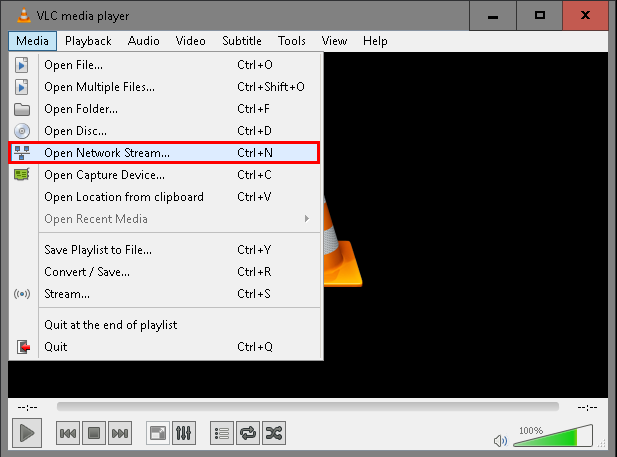The width and height of the screenshot is (617, 457).
Task: Skip to previous media track
Action: click(68, 433)
